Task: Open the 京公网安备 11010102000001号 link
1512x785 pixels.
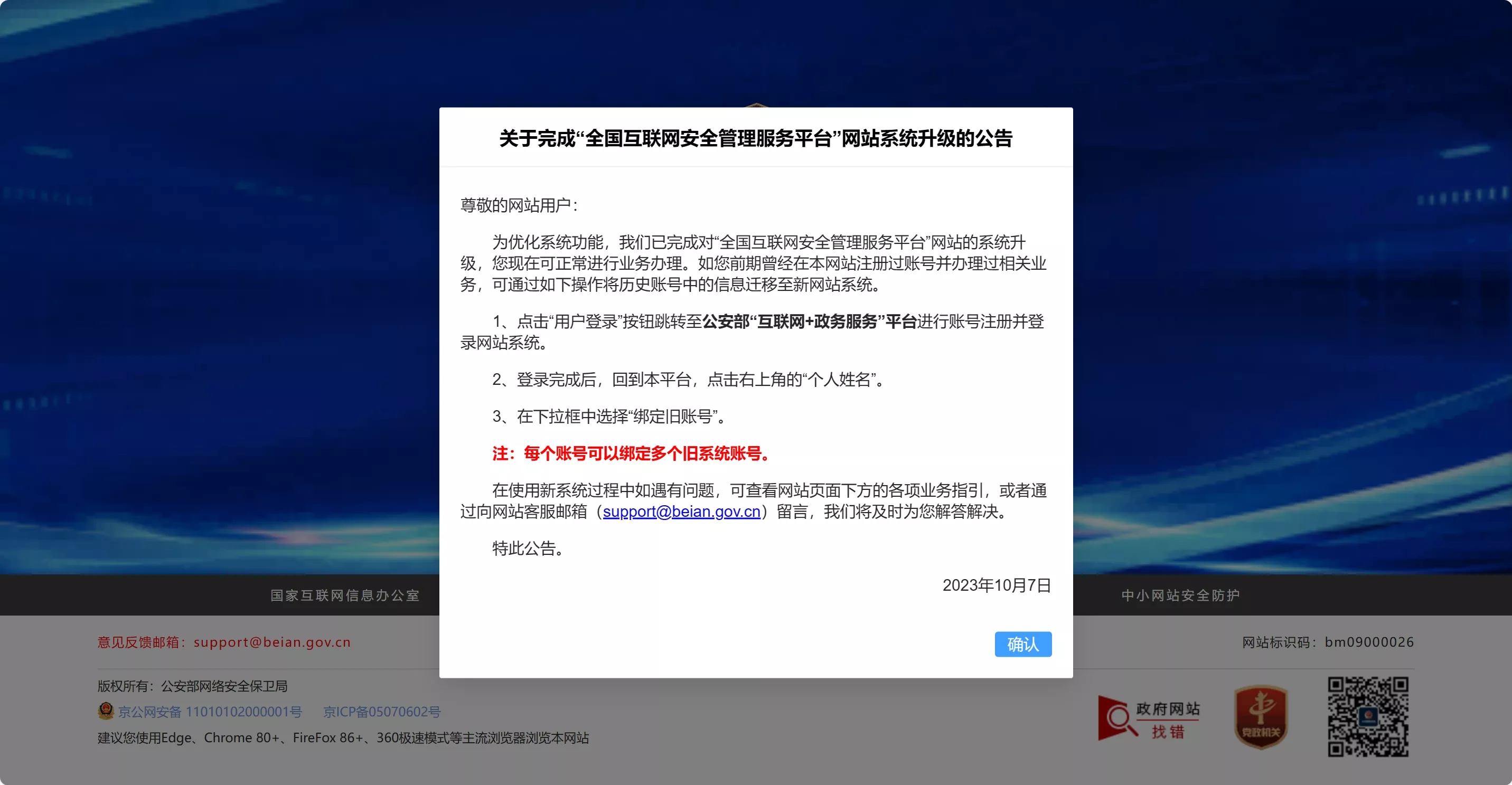Action: click(x=210, y=712)
